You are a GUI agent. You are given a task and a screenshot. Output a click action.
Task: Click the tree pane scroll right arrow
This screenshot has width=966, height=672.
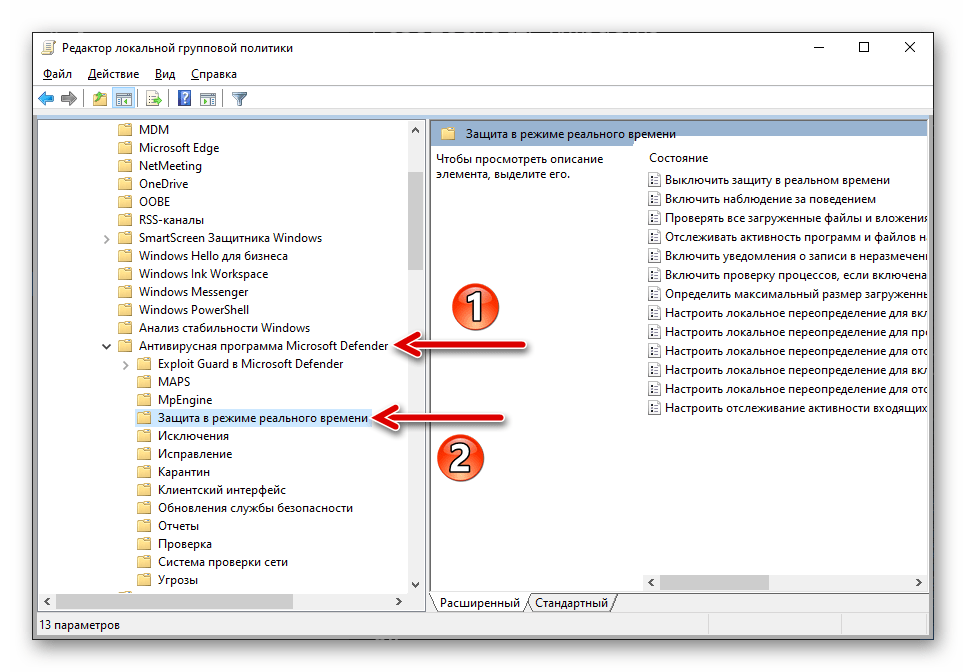tap(399, 601)
